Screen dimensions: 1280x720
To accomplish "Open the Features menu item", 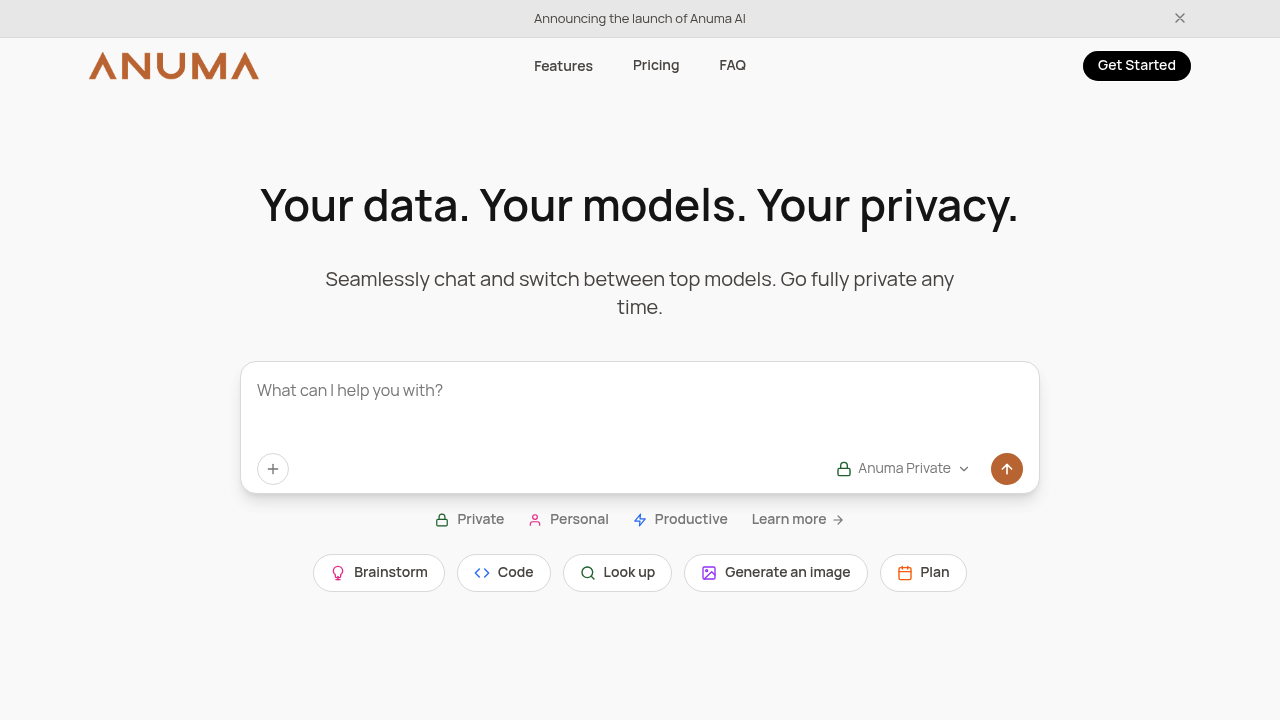I will [x=563, y=65].
